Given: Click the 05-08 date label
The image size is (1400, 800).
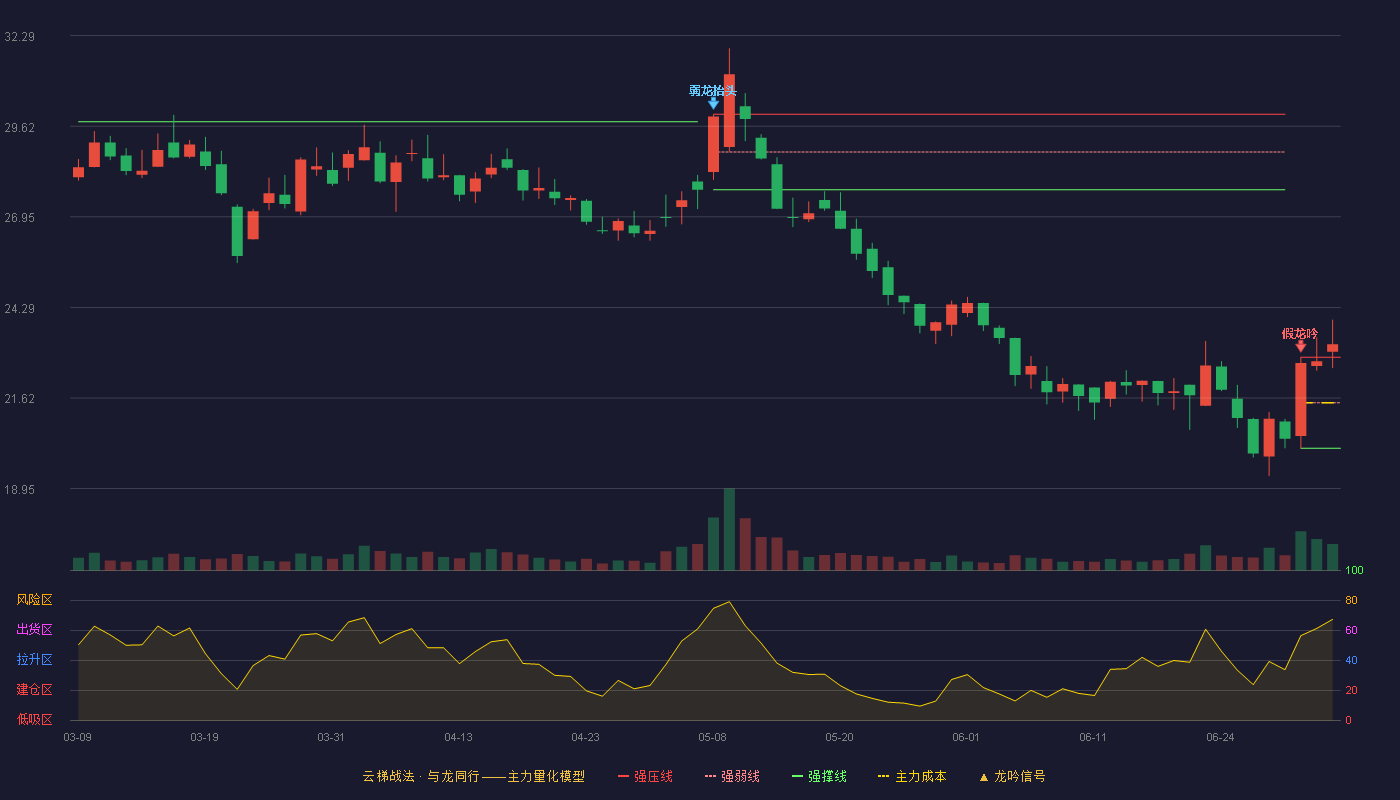Looking at the screenshot, I should 712,737.
